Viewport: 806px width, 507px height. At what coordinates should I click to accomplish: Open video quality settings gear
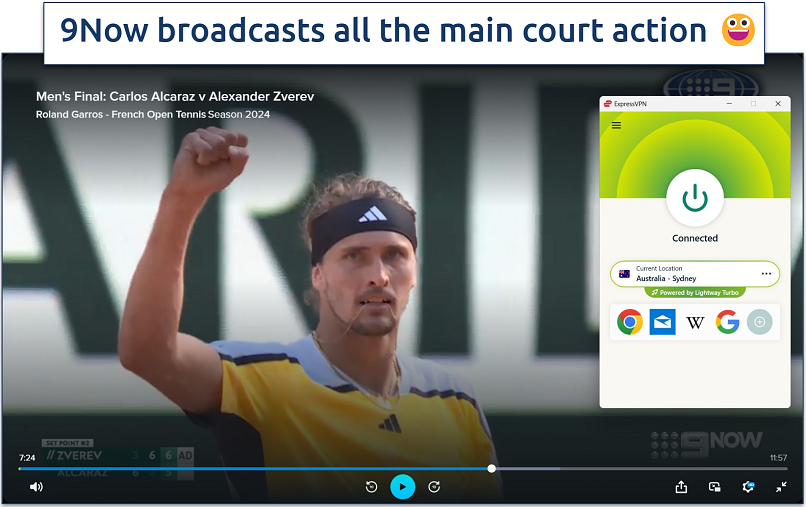click(x=748, y=486)
